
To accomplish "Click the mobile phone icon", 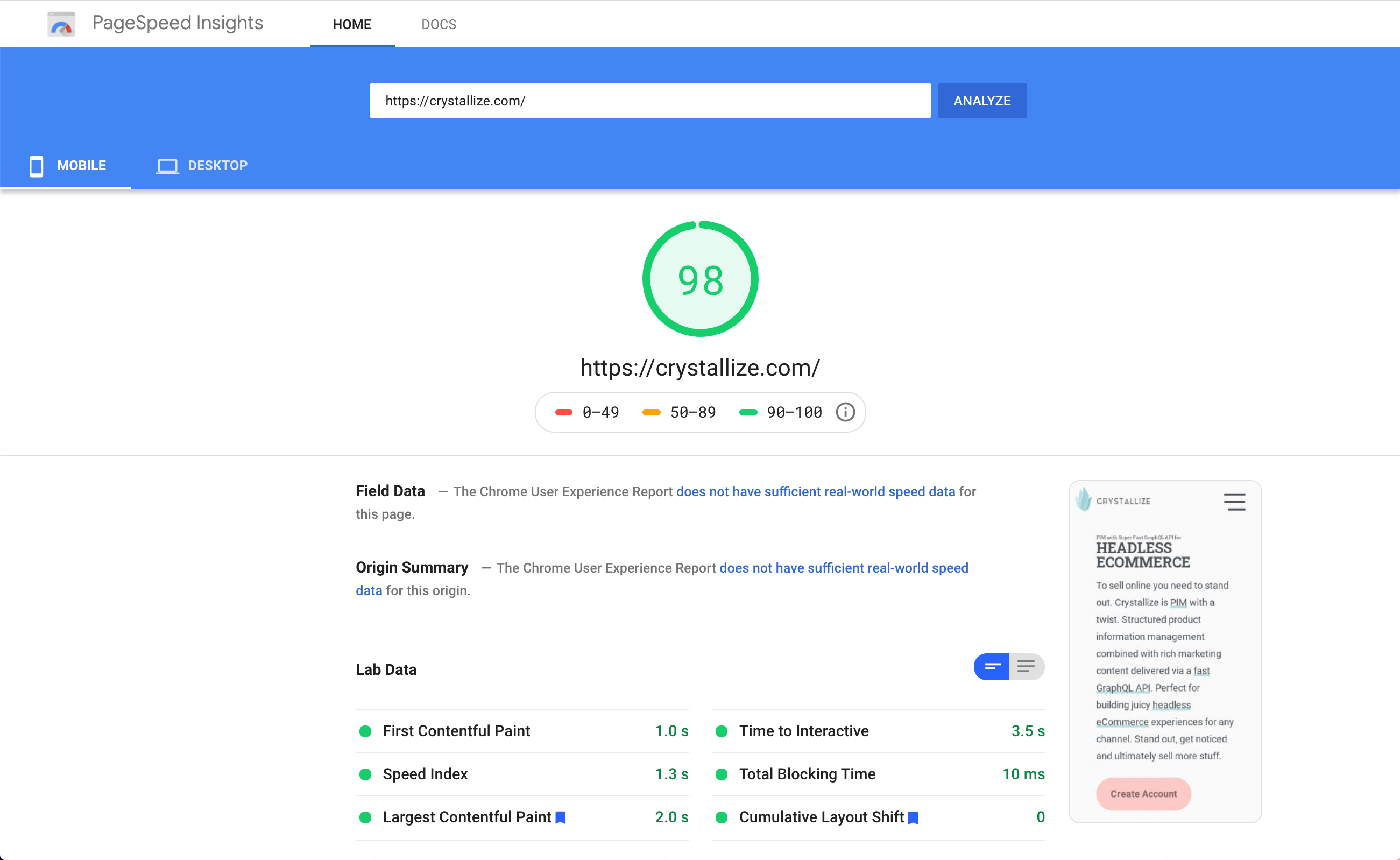I will [x=36, y=166].
